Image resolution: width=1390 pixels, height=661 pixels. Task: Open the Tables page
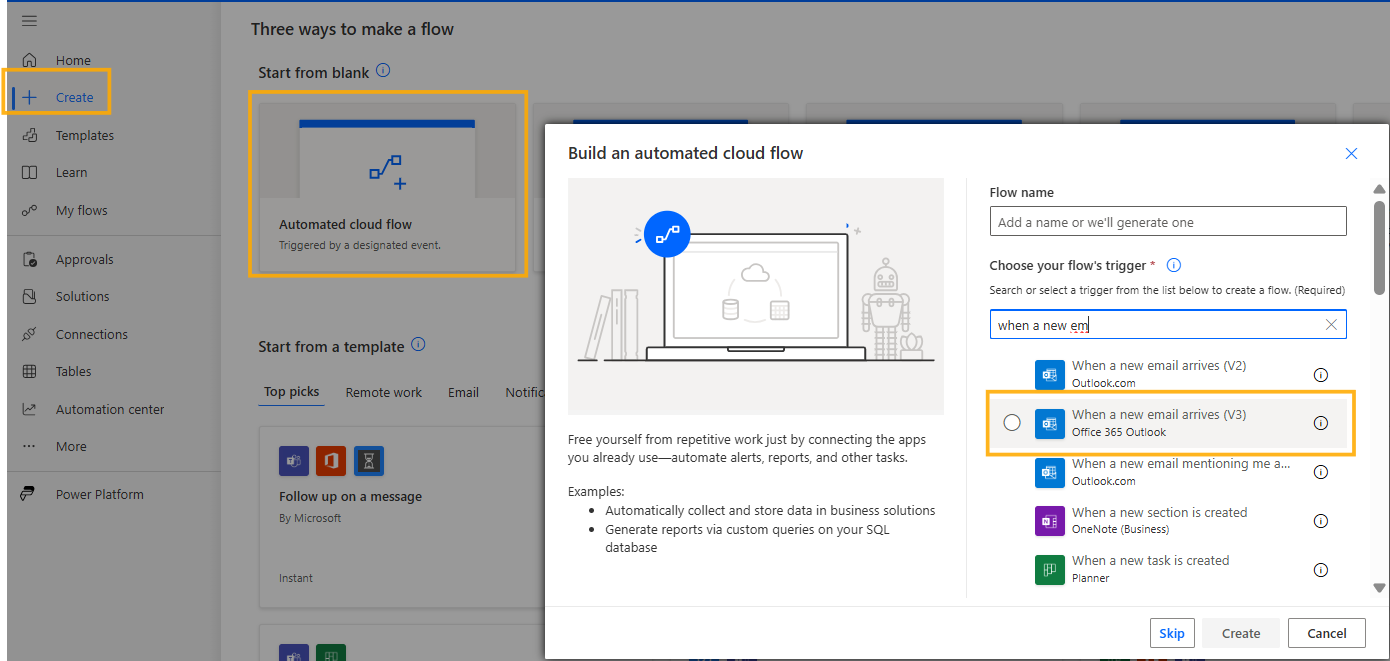tap(73, 371)
